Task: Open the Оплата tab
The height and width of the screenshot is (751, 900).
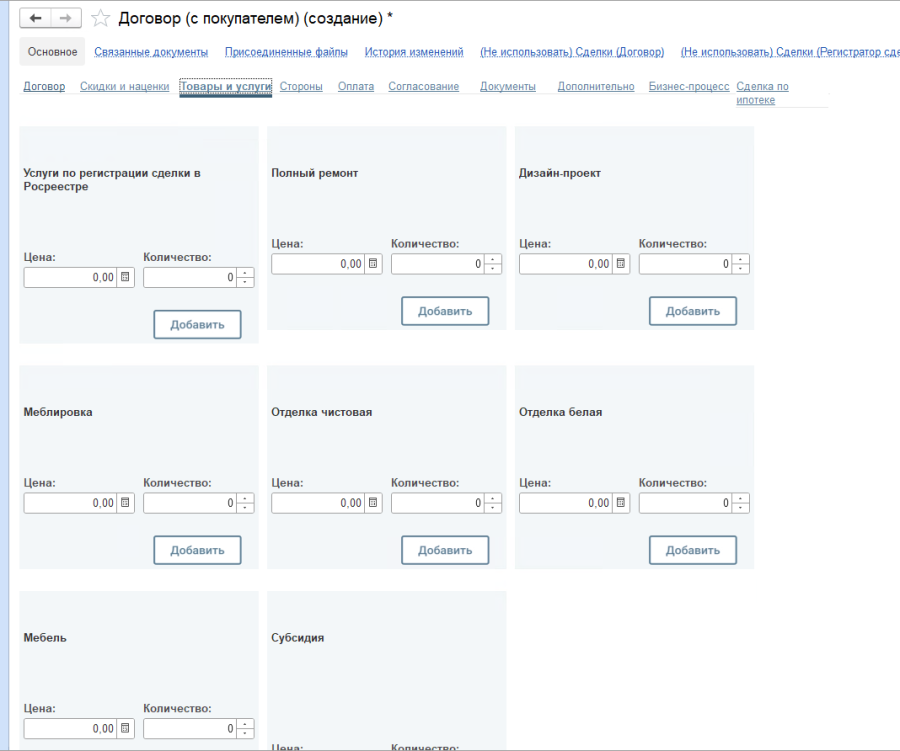Action: tap(356, 87)
